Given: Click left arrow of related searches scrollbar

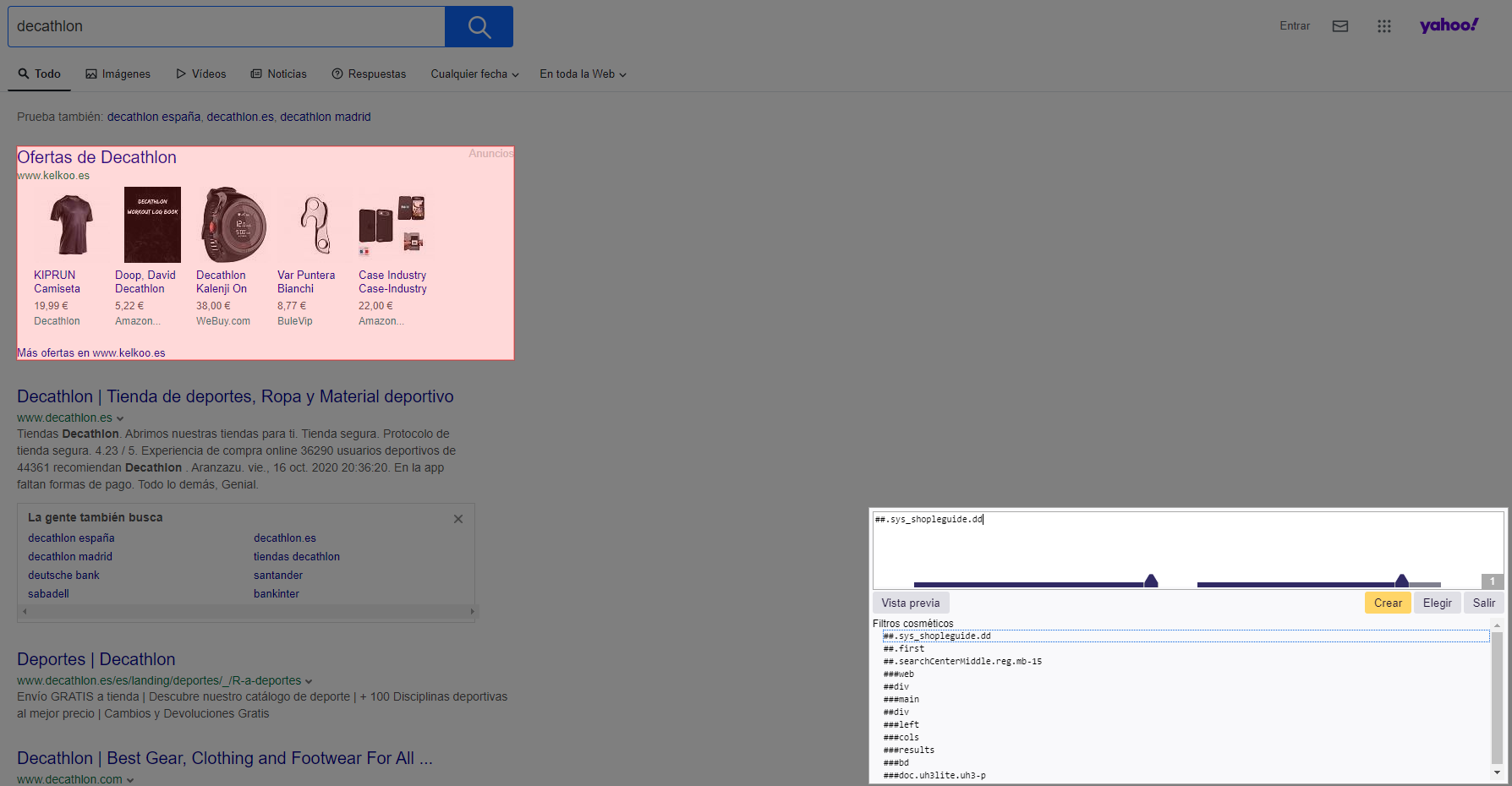Looking at the screenshot, I should 25,611.
